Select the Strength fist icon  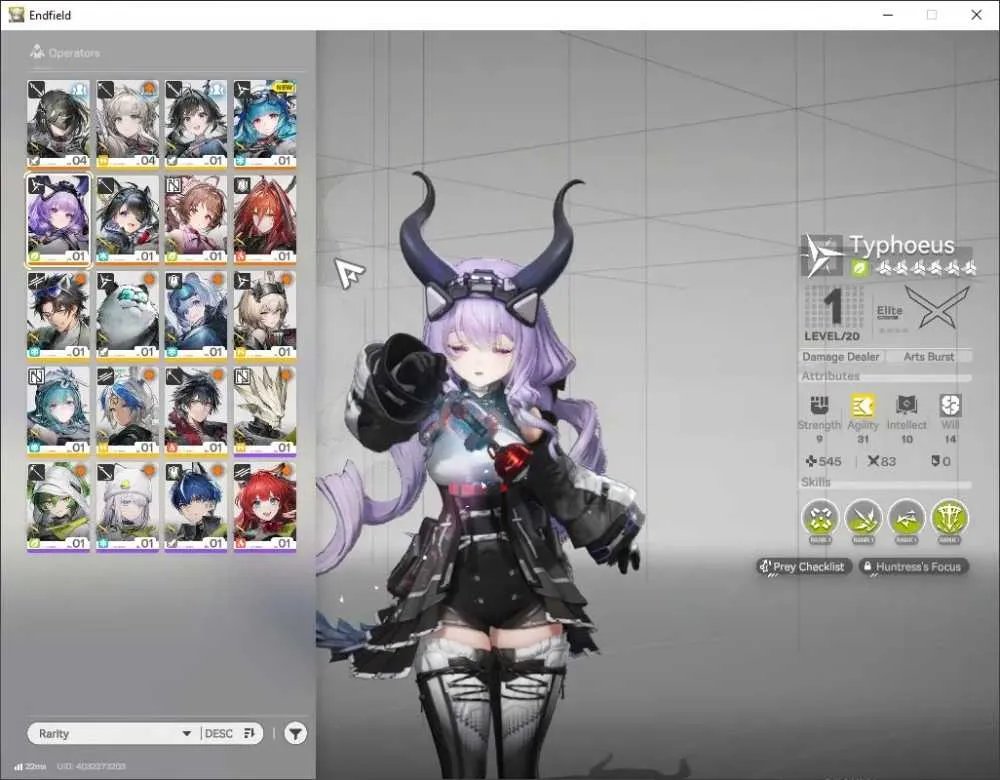[819, 405]
